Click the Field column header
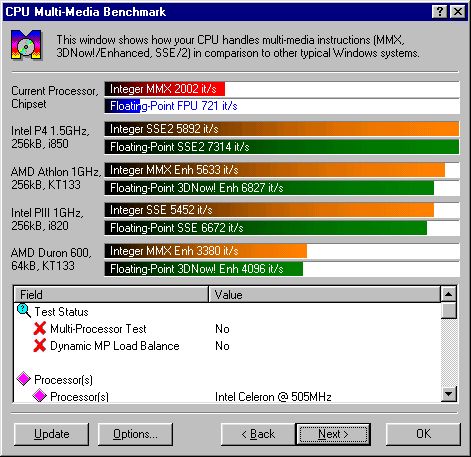The width and height of the screenshot is (471, 457). point(111,295)
